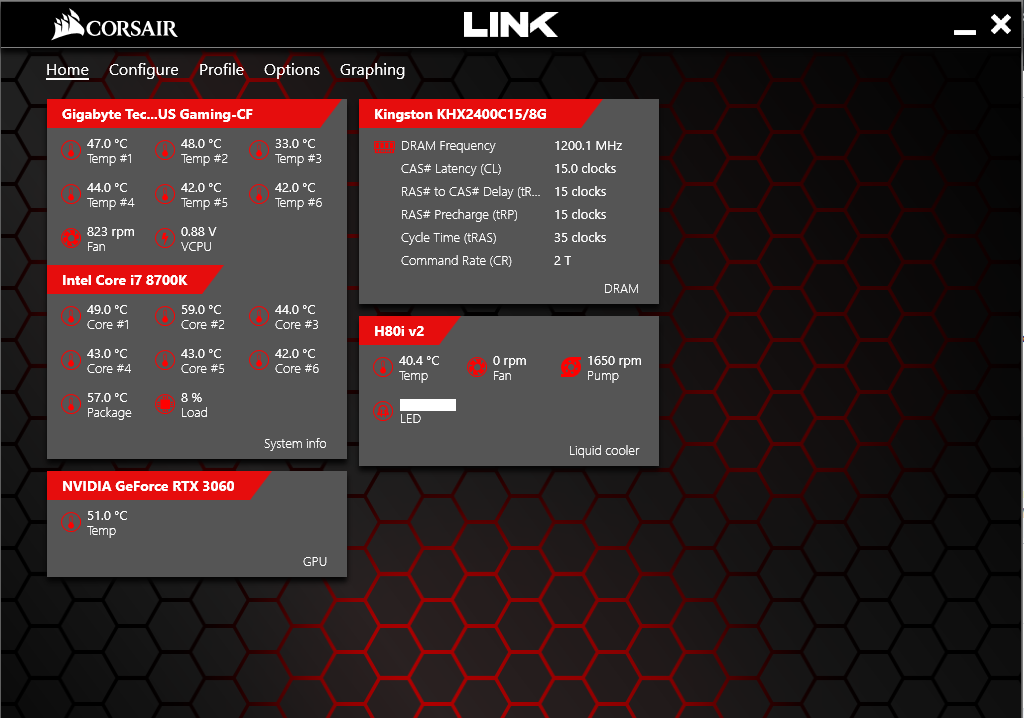The image size is (1024, 718).
Task: Click the Core #5 temperature icon
Action: pyautogui.click(x=165, y=360)
